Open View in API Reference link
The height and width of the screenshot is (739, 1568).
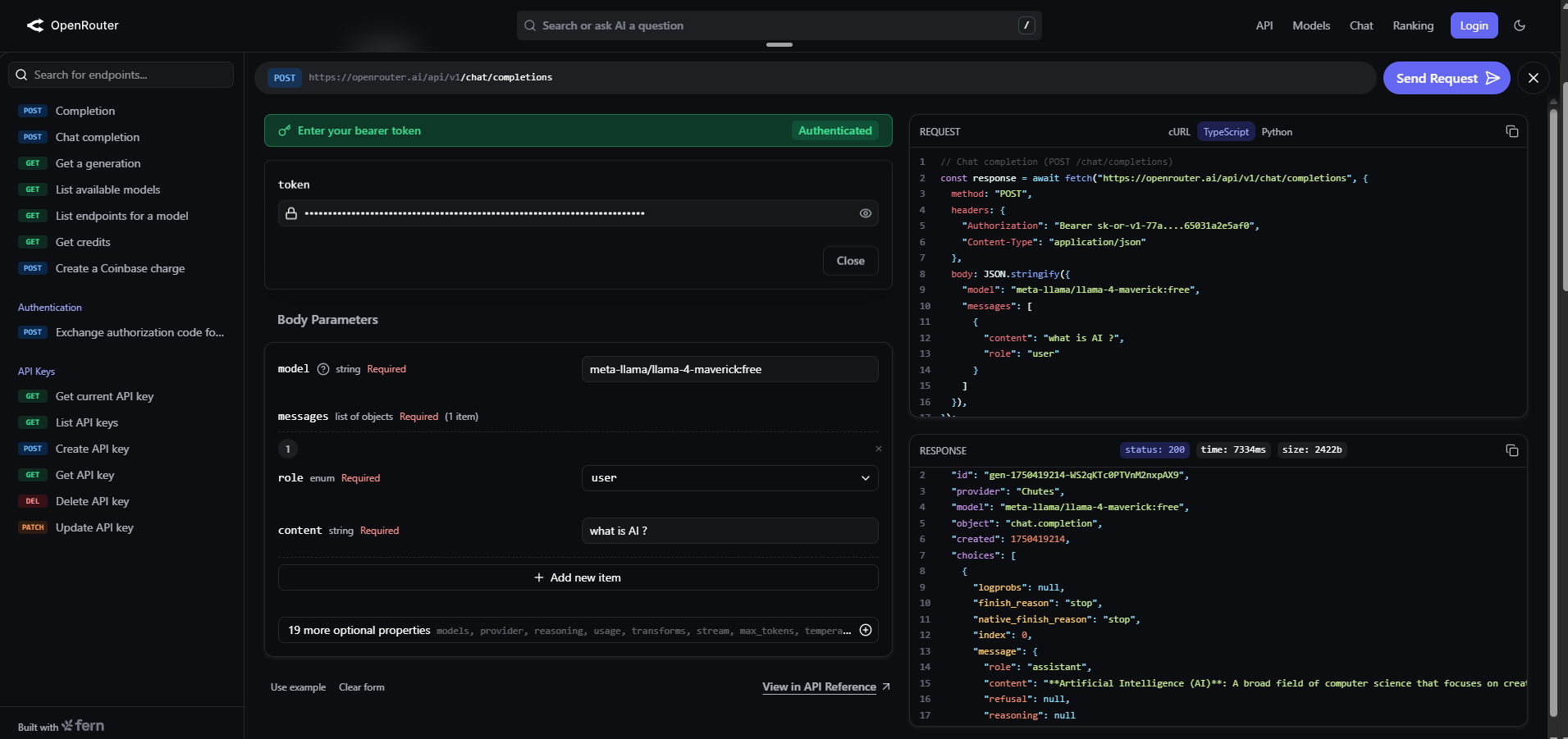point(819,687)
